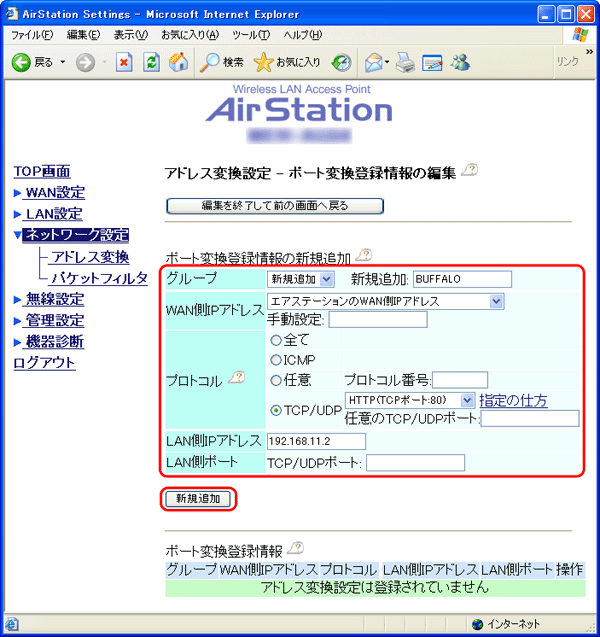Click the LAN側IPアドレス field

point(316,441)
